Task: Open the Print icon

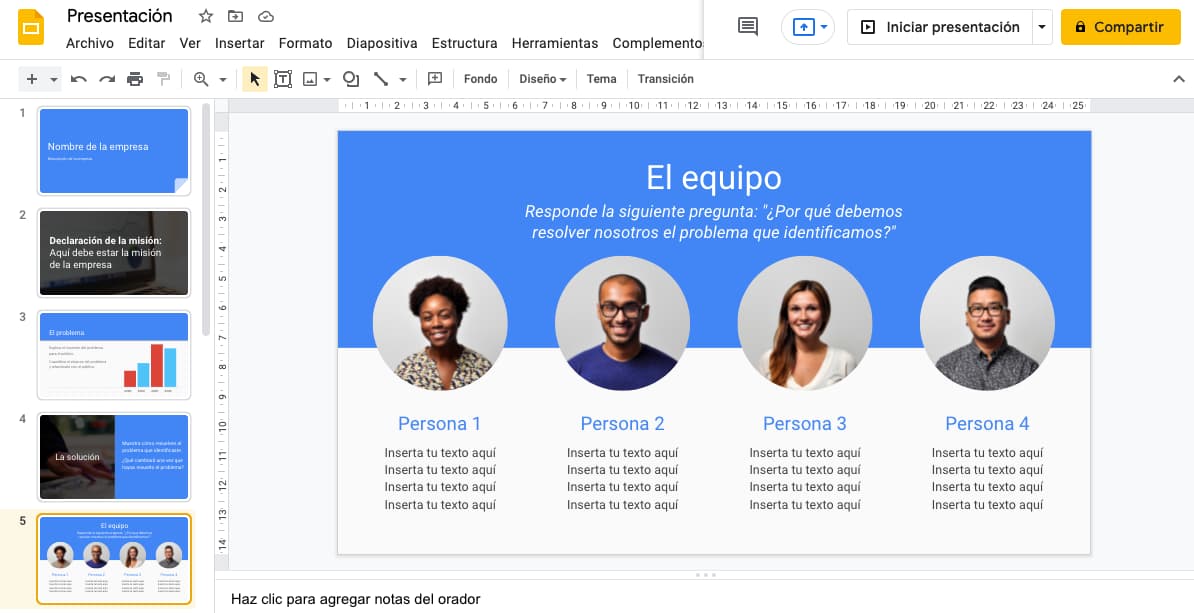Action: (135, 78)
